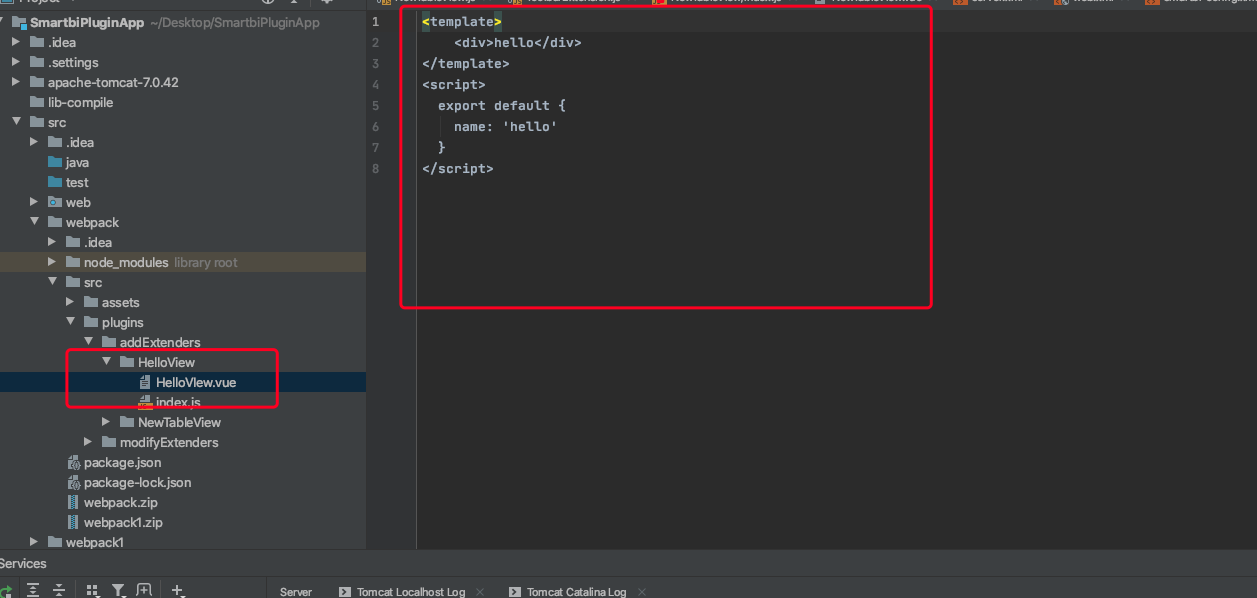Close the Tomcat Localhost Log tab
This screenshot has width=1257, height=598.
(480, 592)
